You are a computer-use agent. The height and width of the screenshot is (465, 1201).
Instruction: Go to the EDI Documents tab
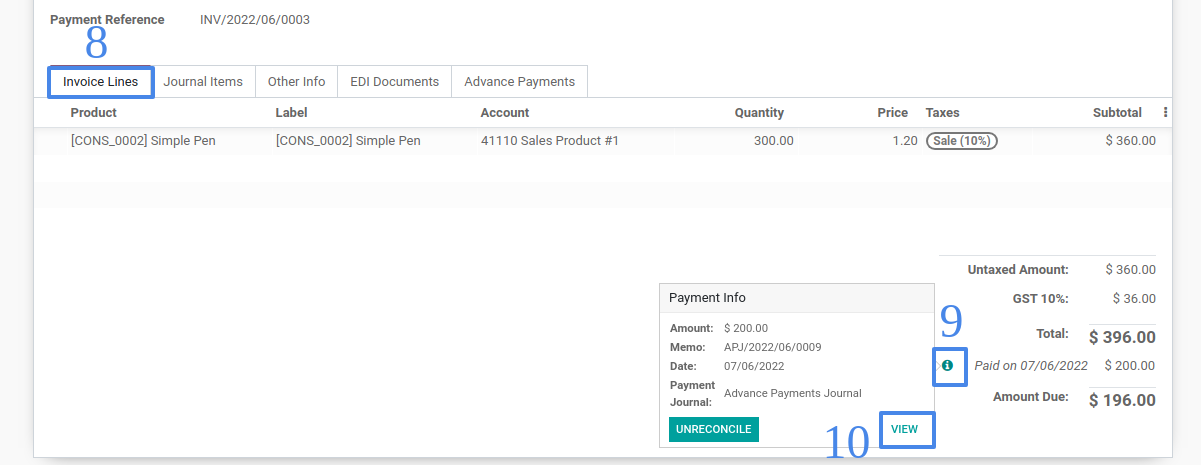coord(394,82)
